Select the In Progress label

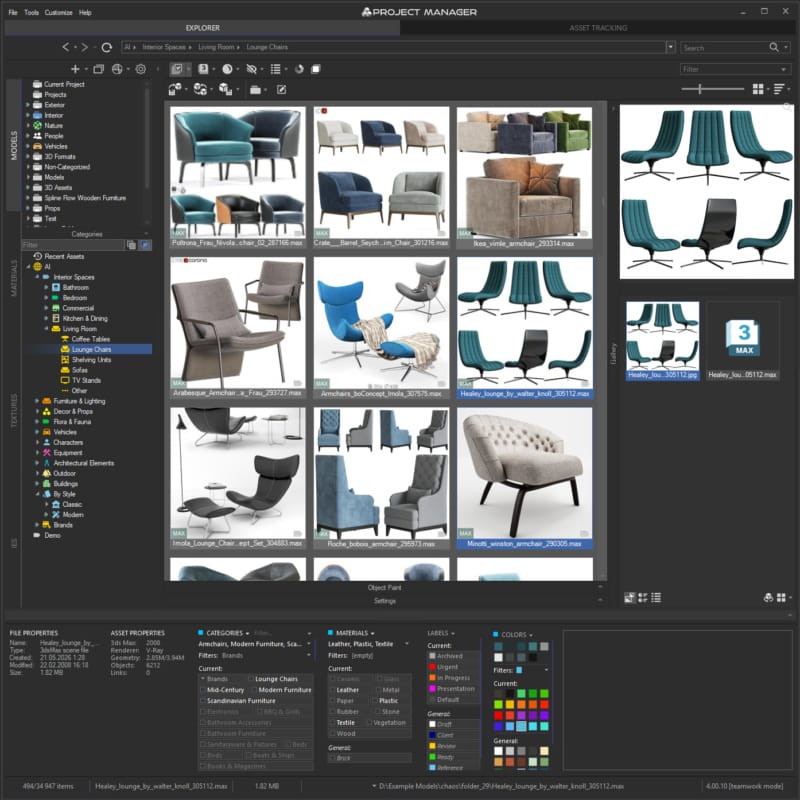click(x=453, y=678)
